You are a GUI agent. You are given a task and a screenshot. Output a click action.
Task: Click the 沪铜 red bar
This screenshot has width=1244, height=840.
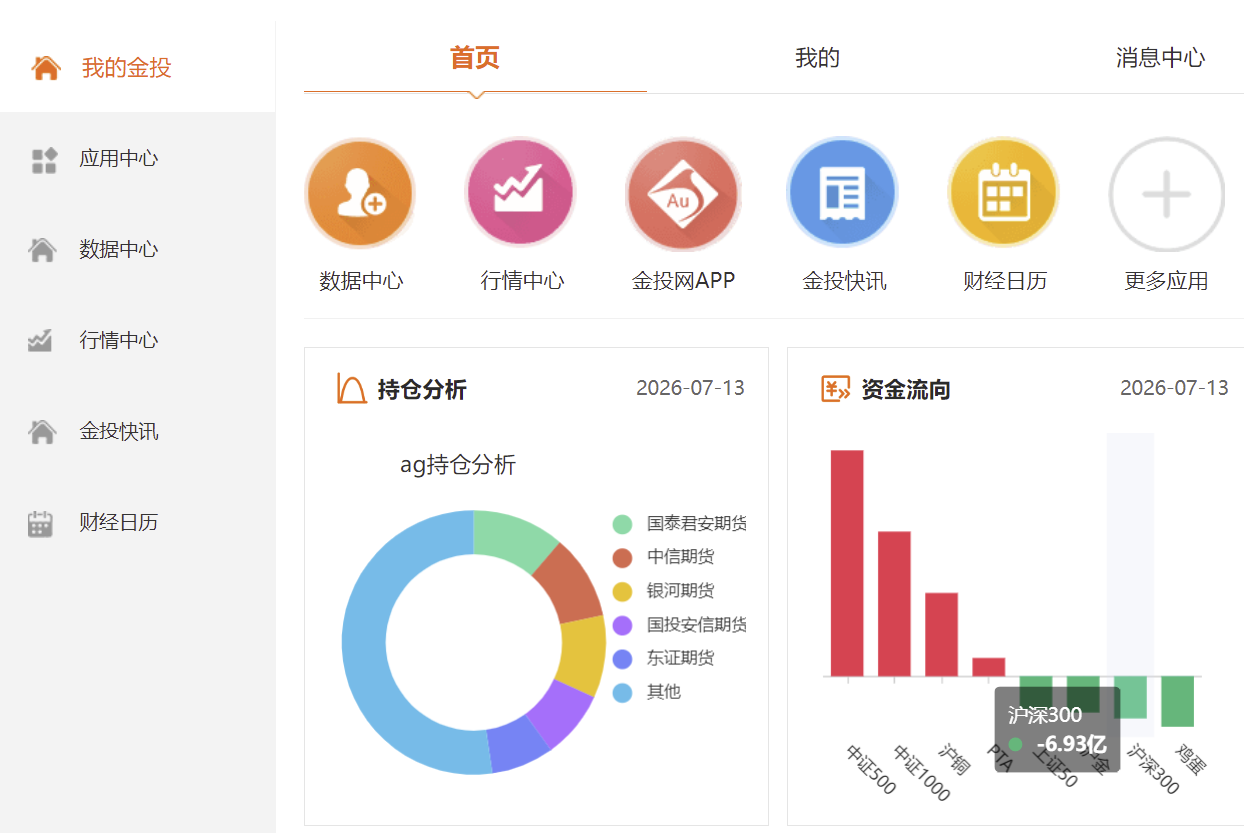[941, 635]
